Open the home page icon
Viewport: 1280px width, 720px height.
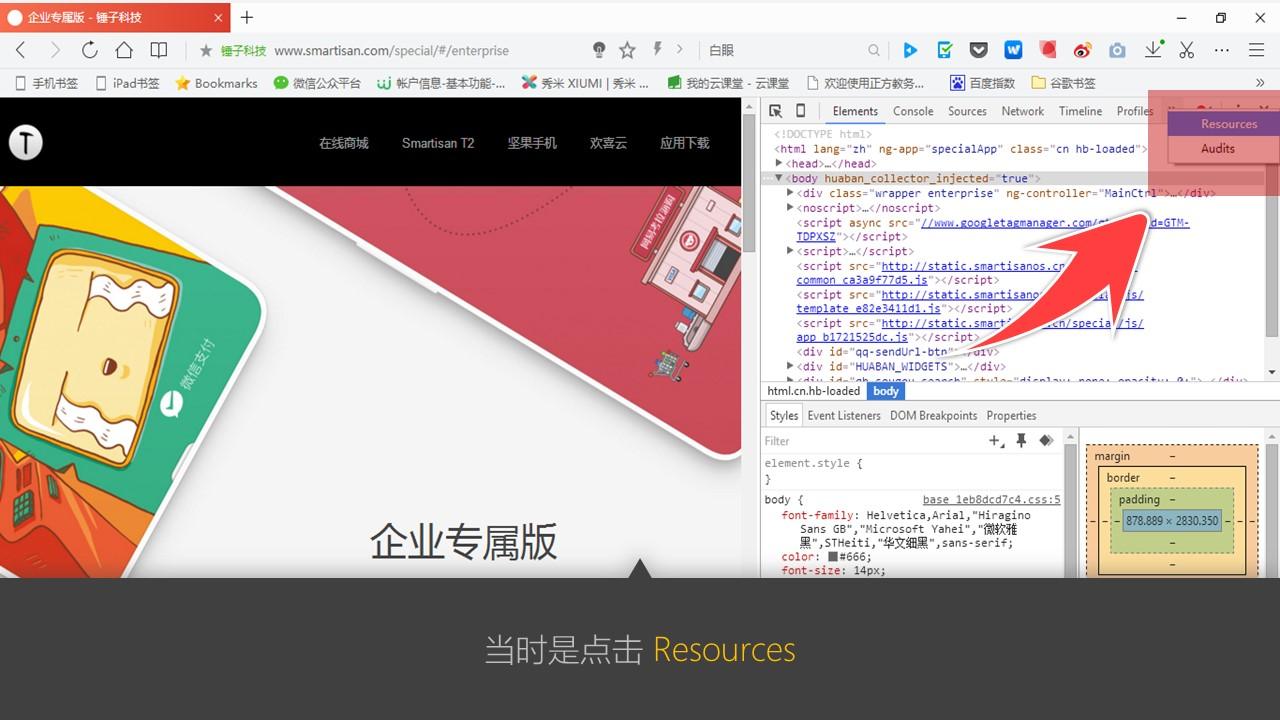(x=124, y=50)
